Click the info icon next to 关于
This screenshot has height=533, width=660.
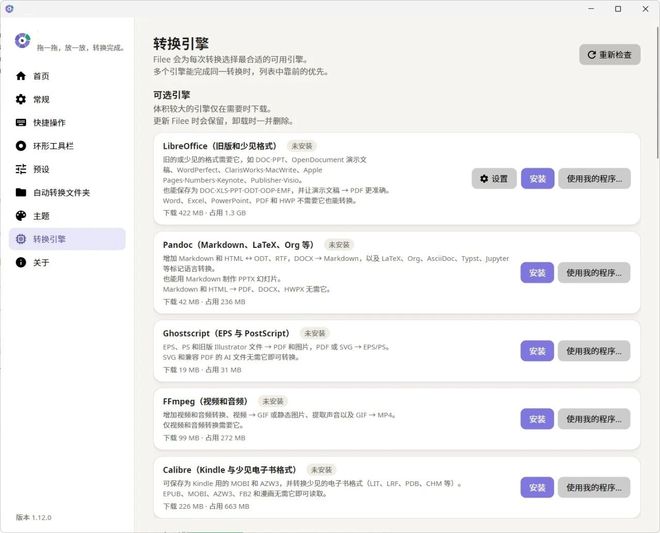(x=21, y=262)
